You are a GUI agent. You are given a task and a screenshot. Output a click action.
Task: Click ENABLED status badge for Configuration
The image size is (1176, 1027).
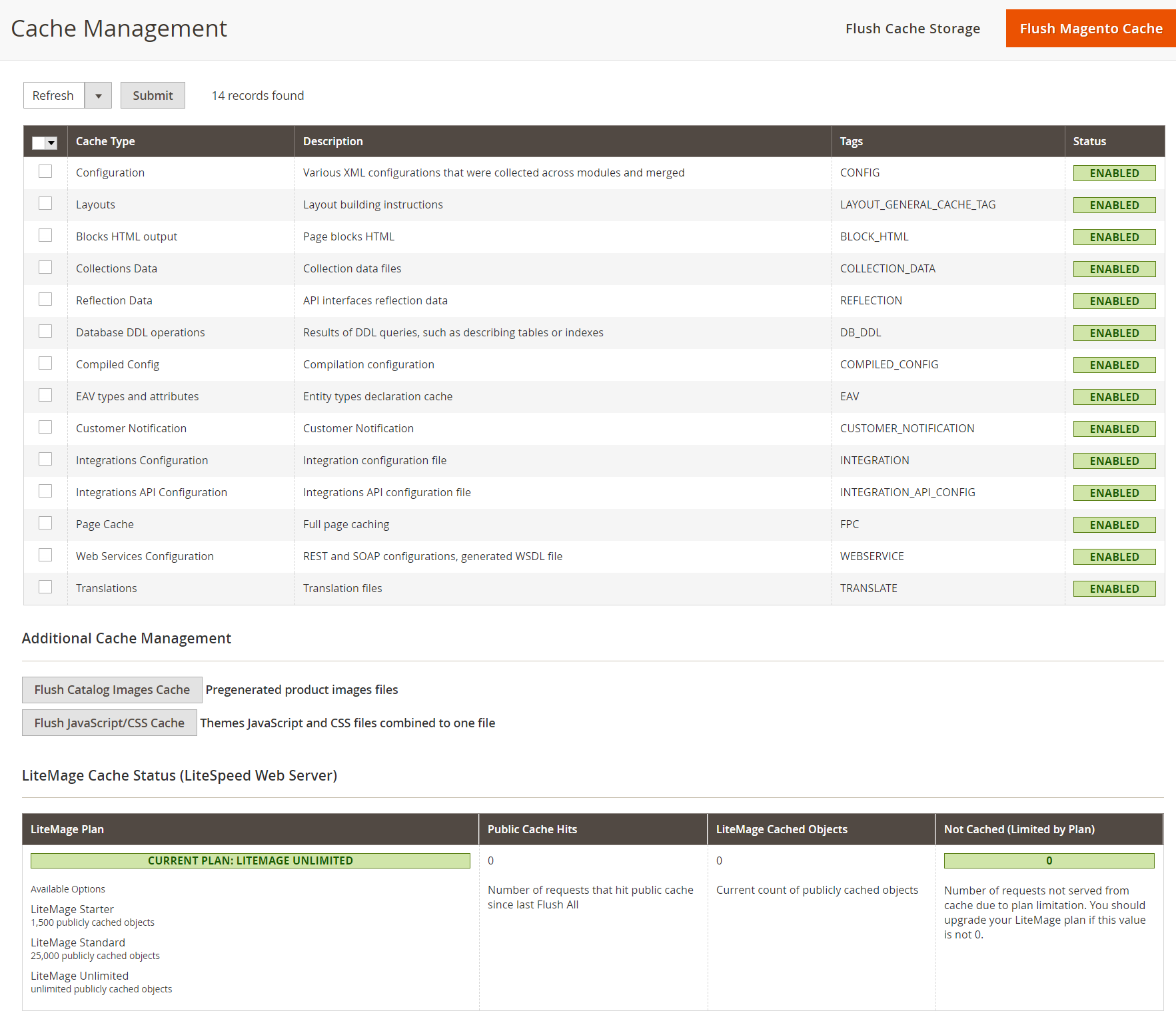pos(1114,173)
